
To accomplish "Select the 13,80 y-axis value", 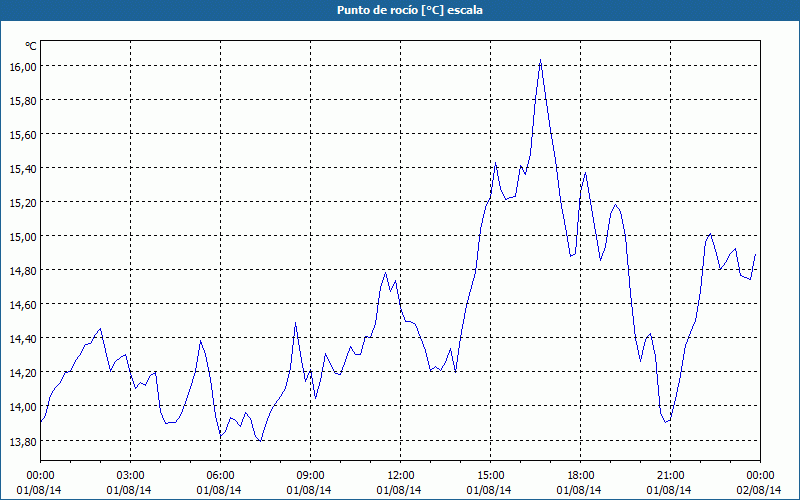I will 23,441.
